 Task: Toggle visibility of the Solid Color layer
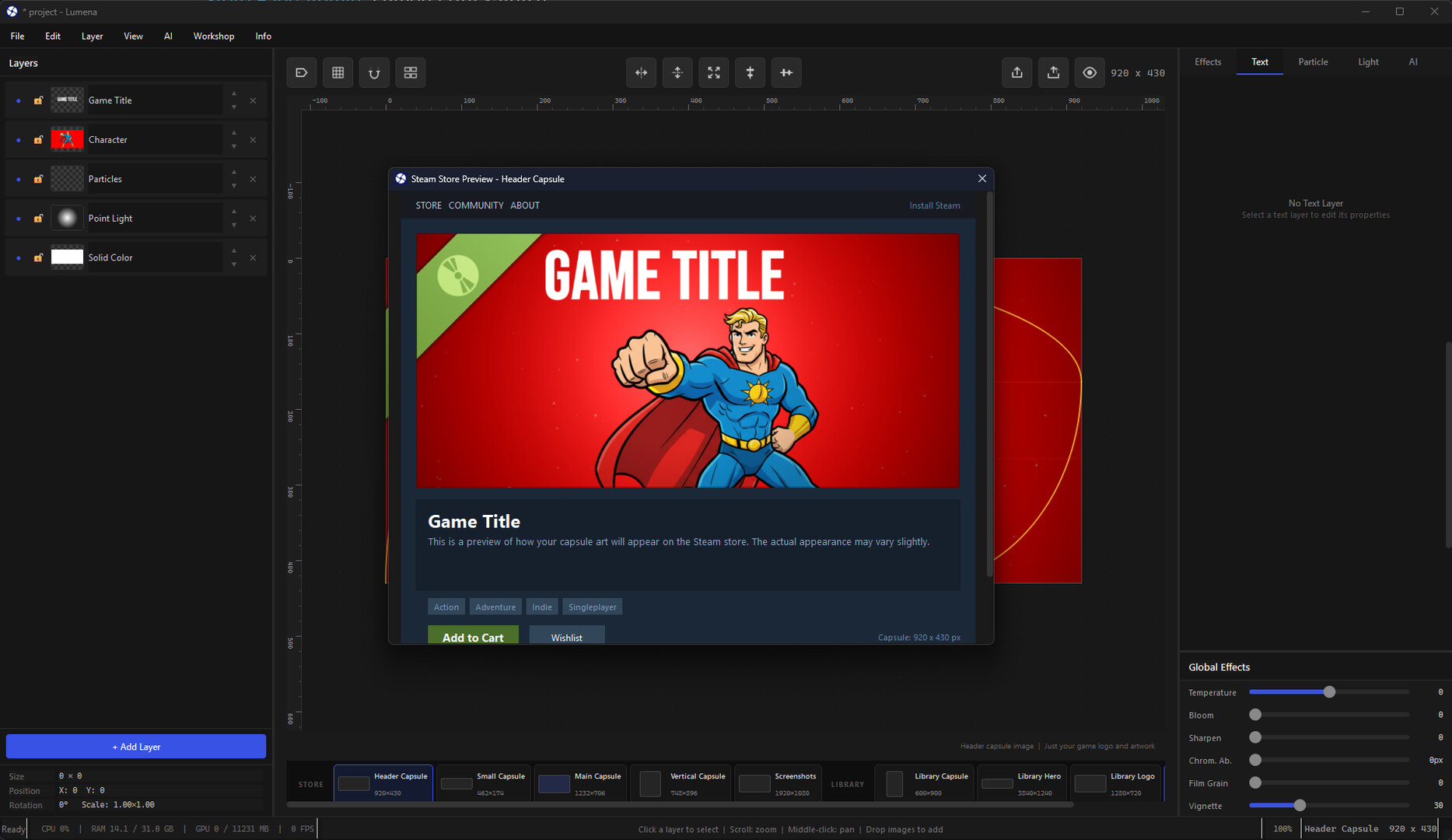click(x=19, y=257)
